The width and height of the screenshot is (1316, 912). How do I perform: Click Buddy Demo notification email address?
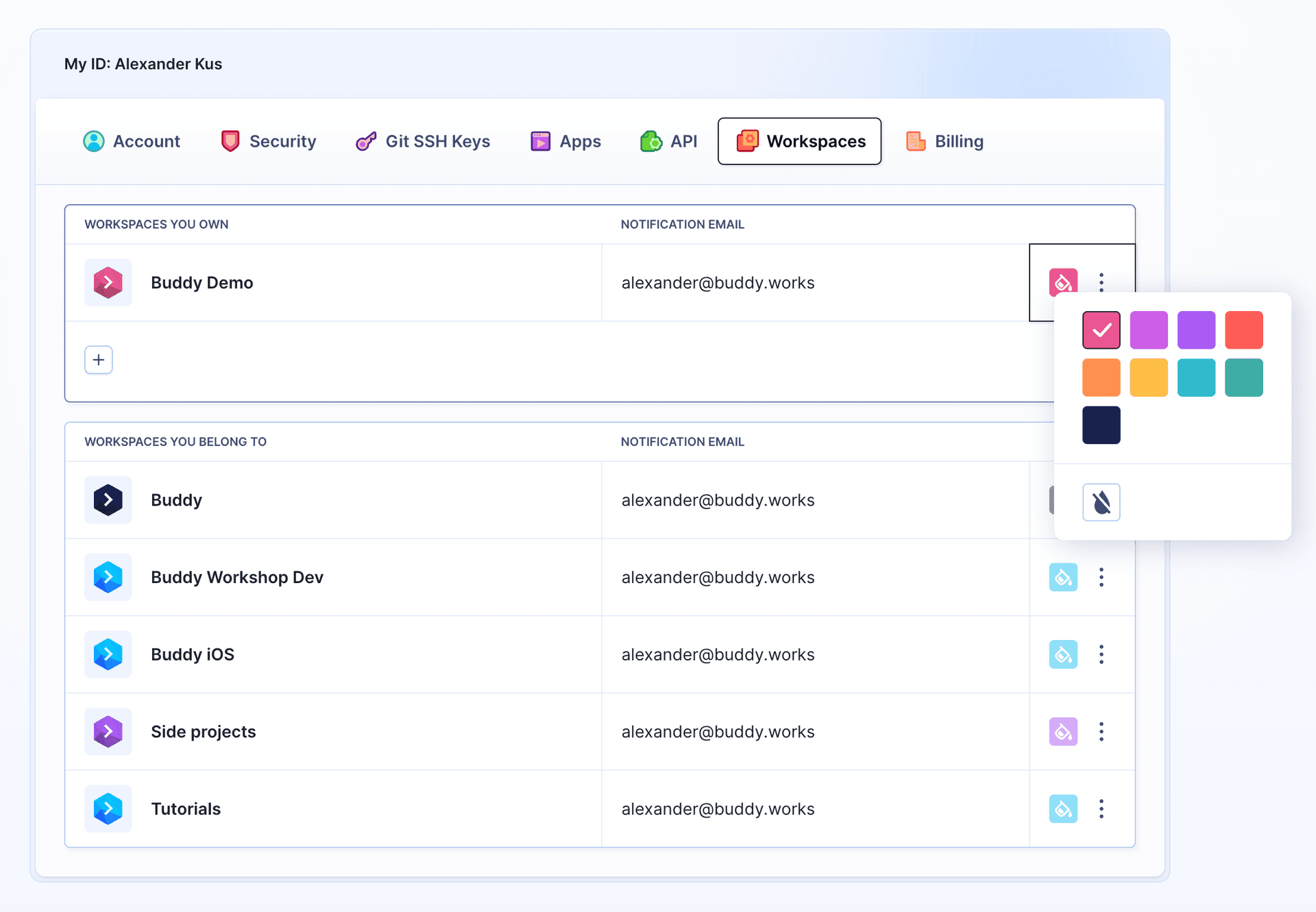718,282
